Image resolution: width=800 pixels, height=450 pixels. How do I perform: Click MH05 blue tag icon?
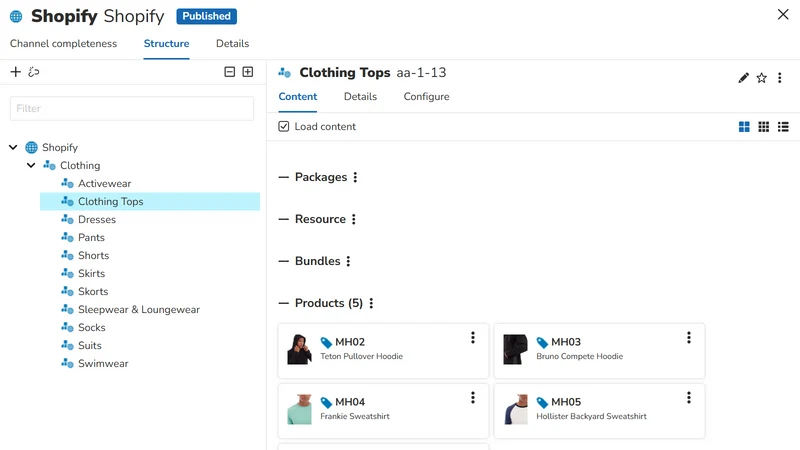click(542, 403)
